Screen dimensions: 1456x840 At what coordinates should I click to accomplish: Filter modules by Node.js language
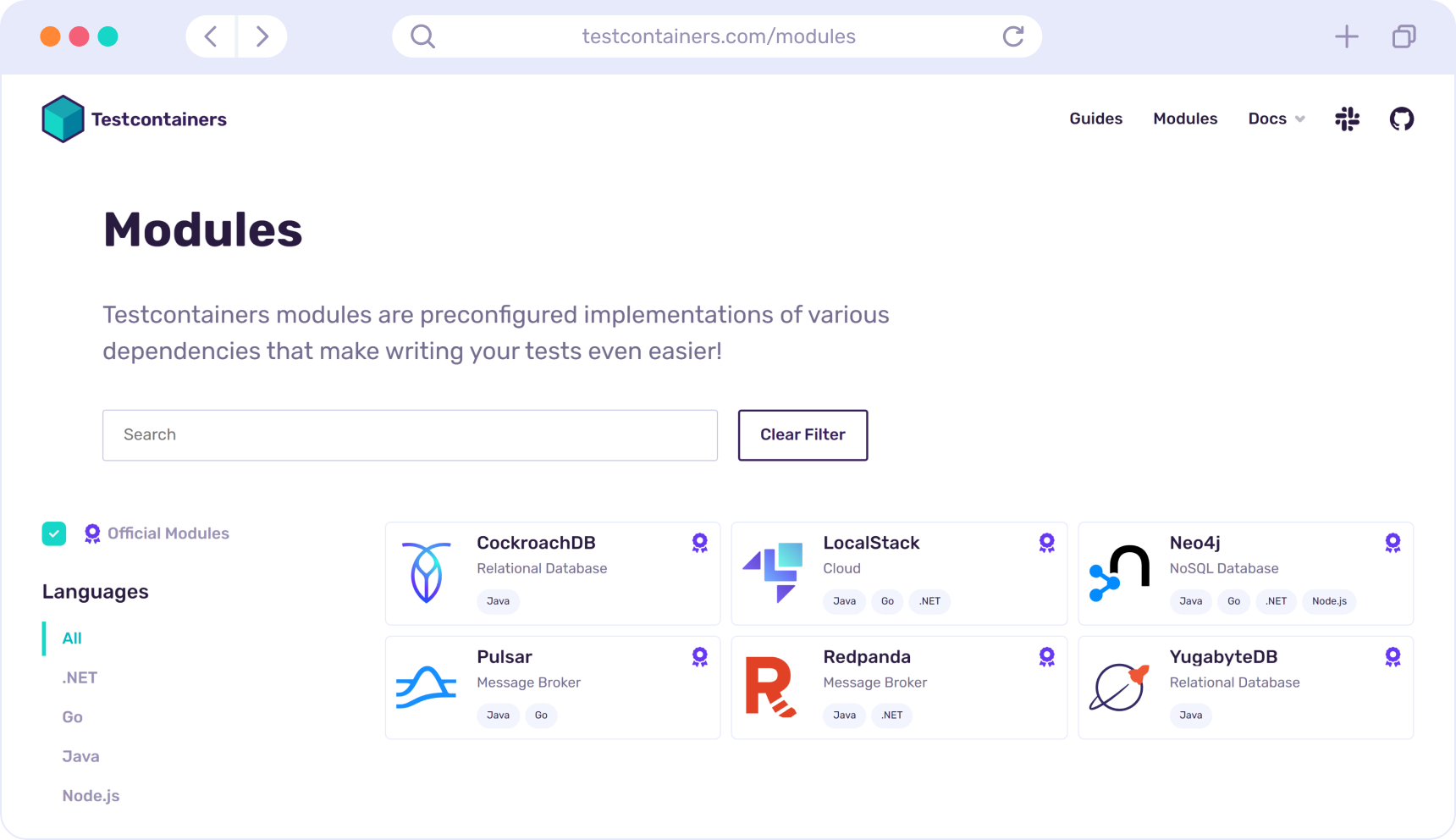pos(91,796)
